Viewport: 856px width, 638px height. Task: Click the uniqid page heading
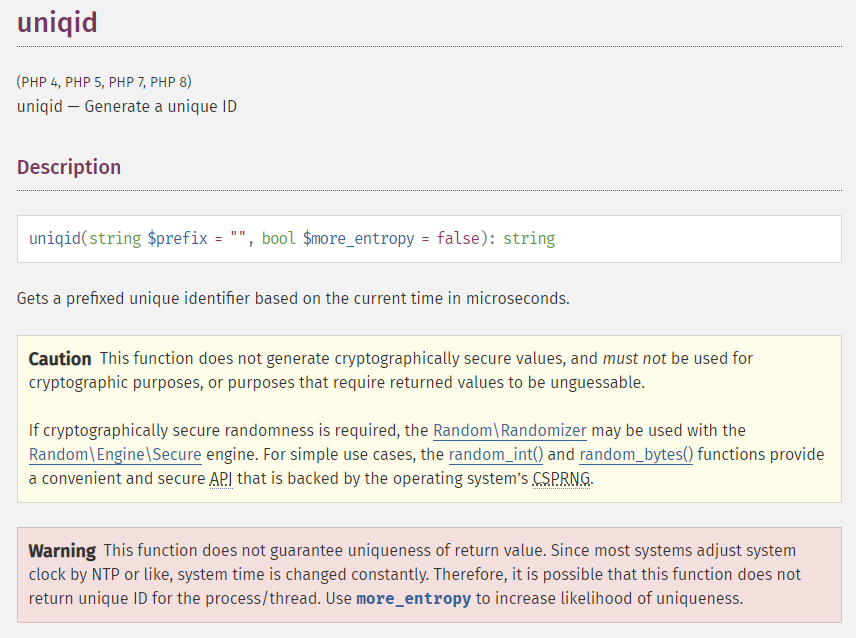57,21
